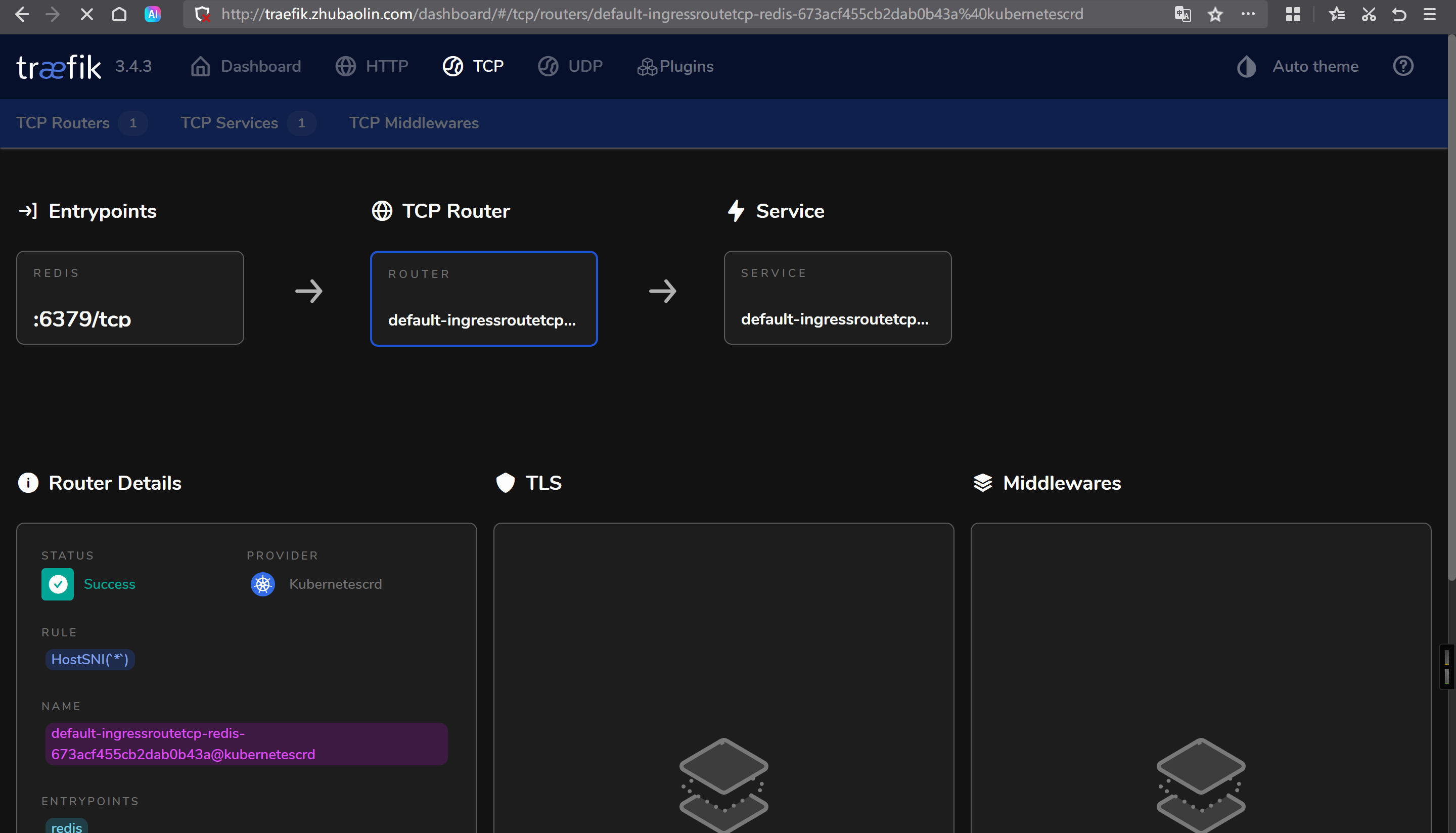Open browser extensions grid icon
This screenshot has width=1456, height=833.
[x=1292, y=14]
